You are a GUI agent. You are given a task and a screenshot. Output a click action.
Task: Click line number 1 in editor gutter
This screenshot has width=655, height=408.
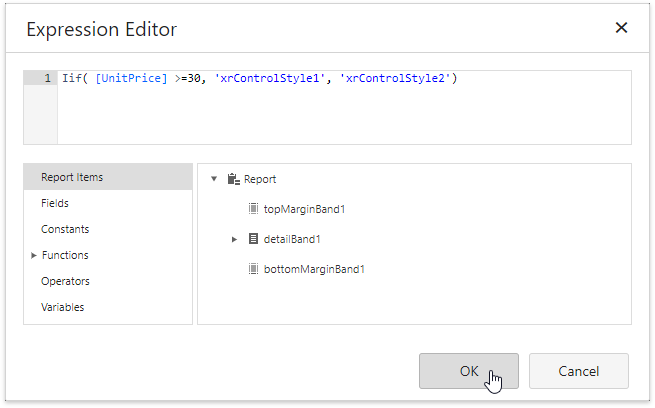click(x=47, y=78)
